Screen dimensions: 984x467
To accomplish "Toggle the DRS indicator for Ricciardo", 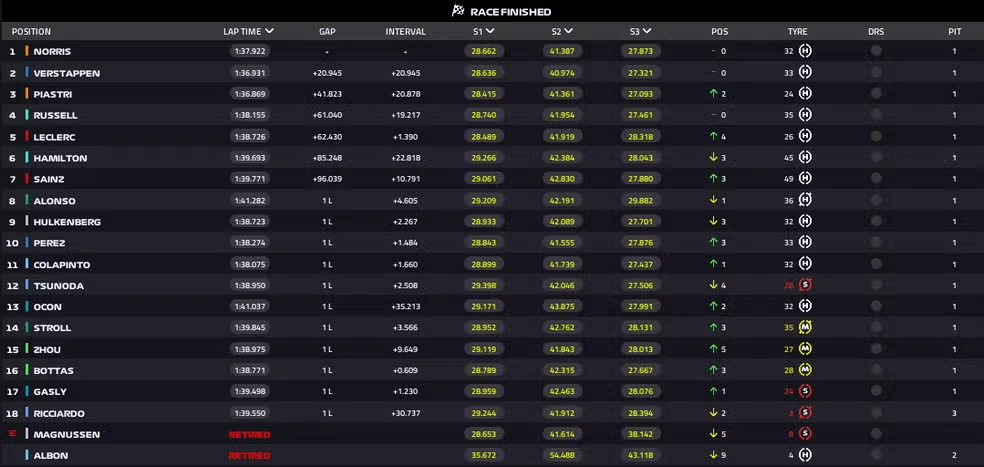I will (876, 413).
